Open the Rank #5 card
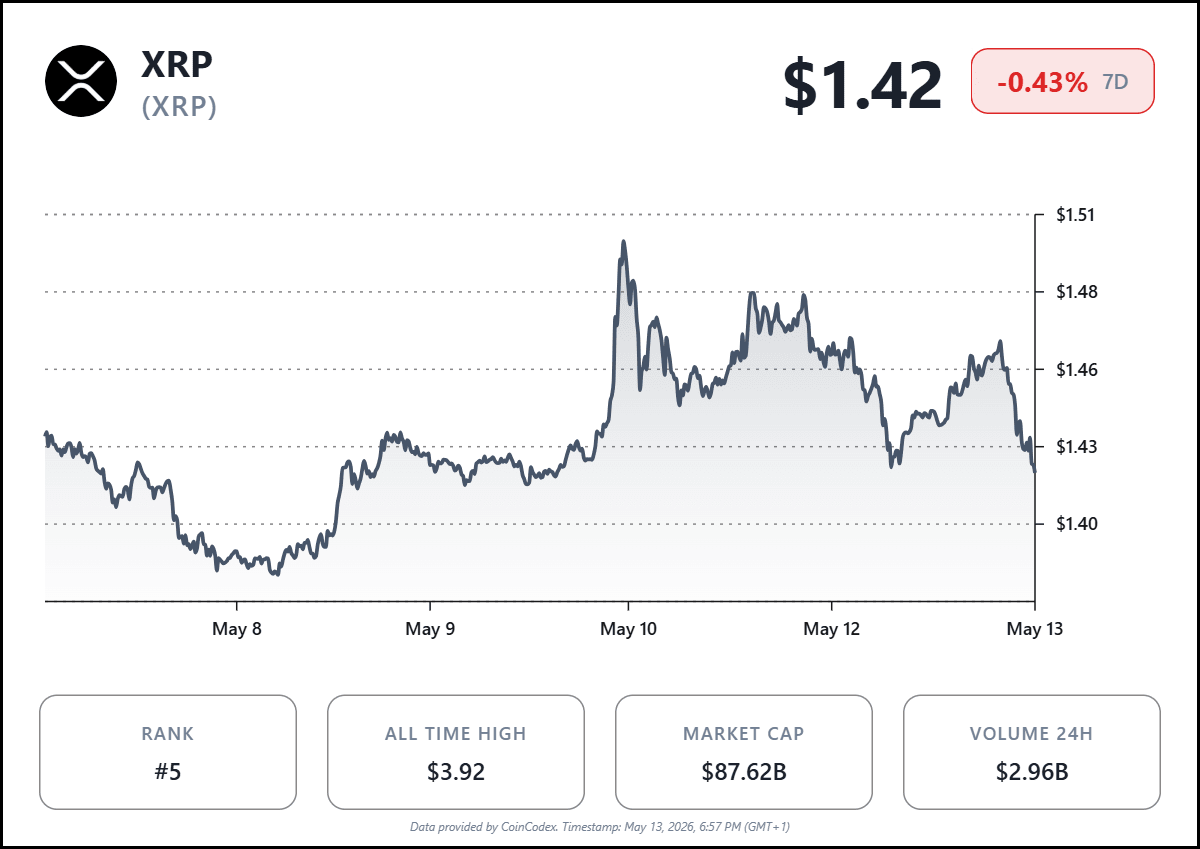Screen dimensions: 1200x849 coord(168,752)
